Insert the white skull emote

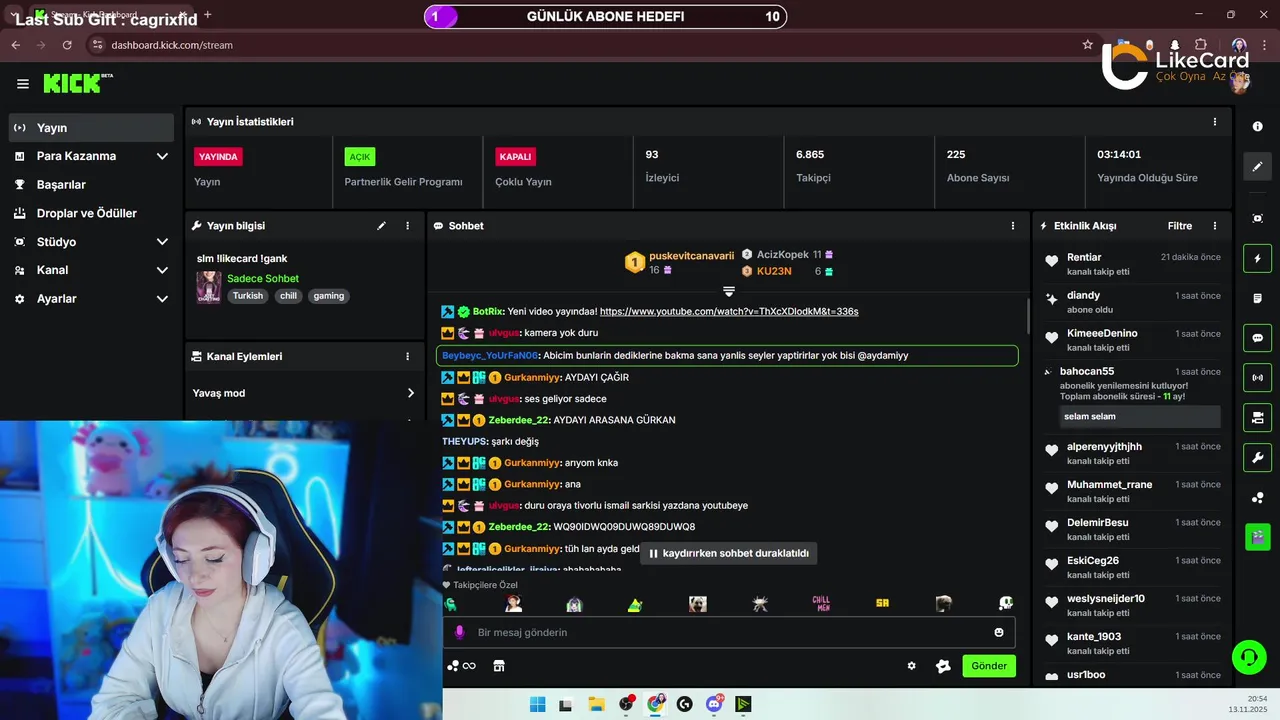click(x=1006, y=604)
